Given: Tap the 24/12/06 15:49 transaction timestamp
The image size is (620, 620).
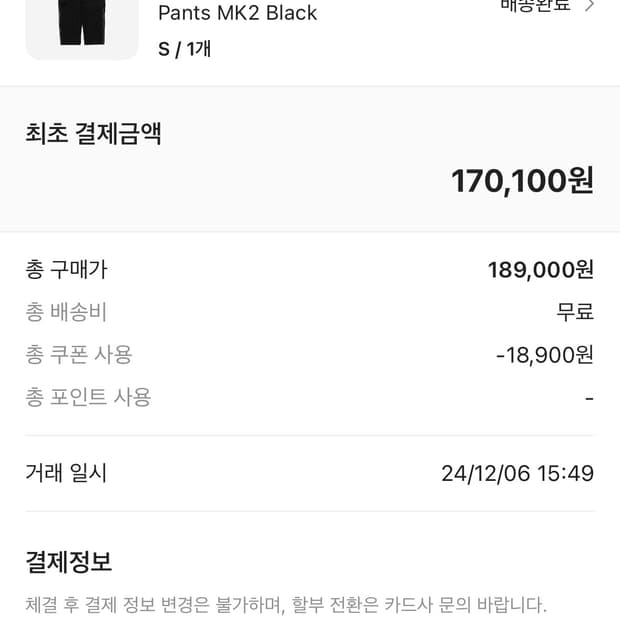Looking at the screenshot, I should click(517, 473).
